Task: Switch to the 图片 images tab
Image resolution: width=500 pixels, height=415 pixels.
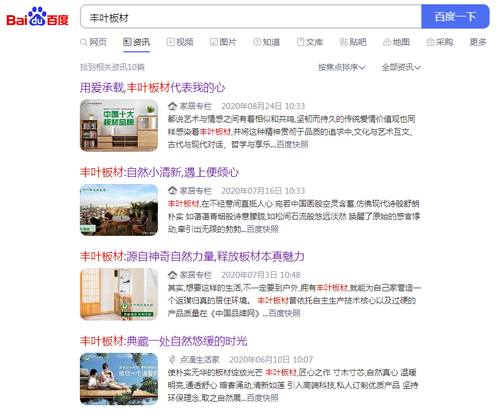Action: coord(223,42)
